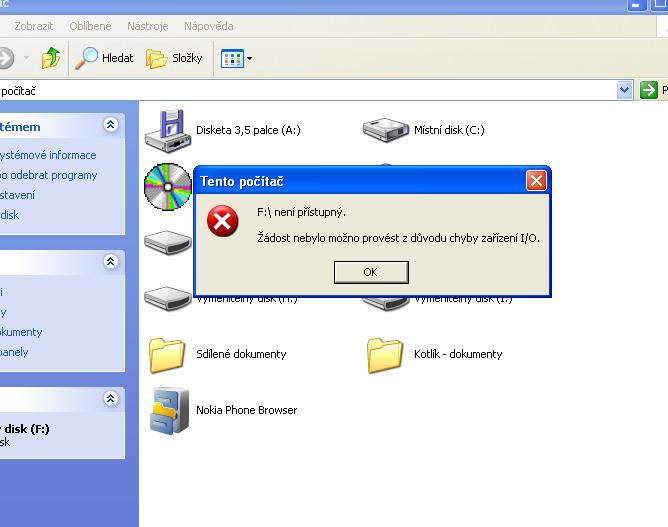
Task: Toggle the Složky folders pane button
Action: [x=175, y=58]
